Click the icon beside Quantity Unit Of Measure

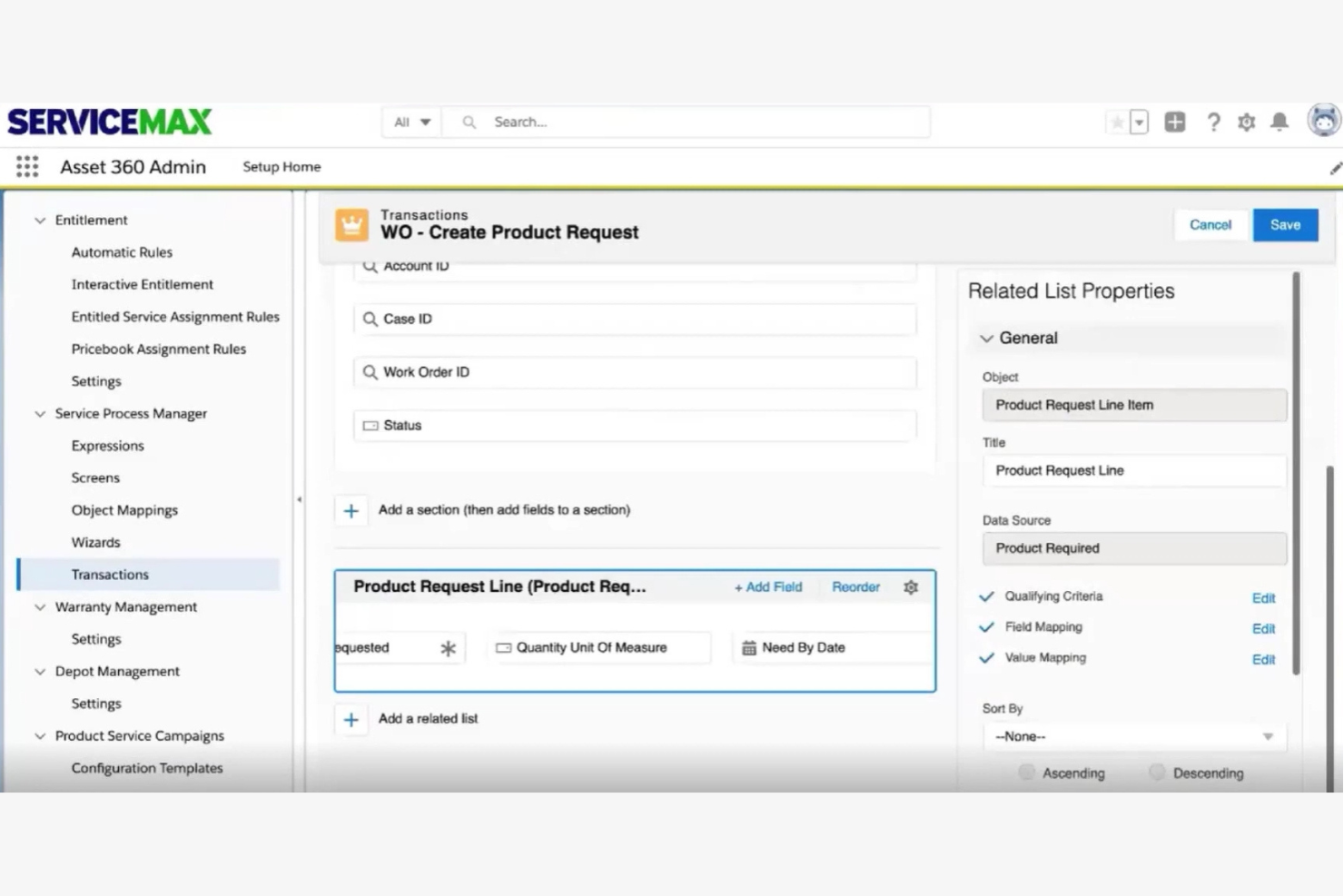coord(503,648)
